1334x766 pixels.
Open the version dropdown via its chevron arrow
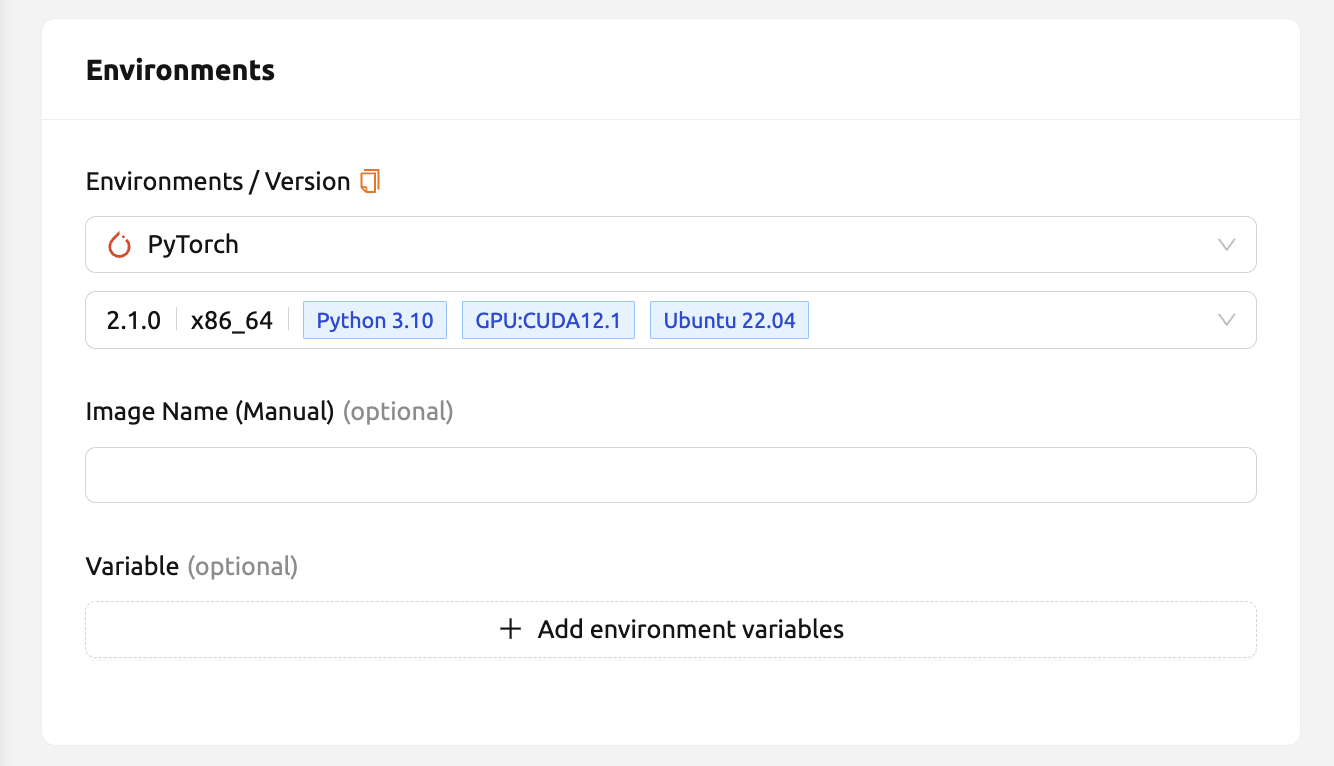1227,320
